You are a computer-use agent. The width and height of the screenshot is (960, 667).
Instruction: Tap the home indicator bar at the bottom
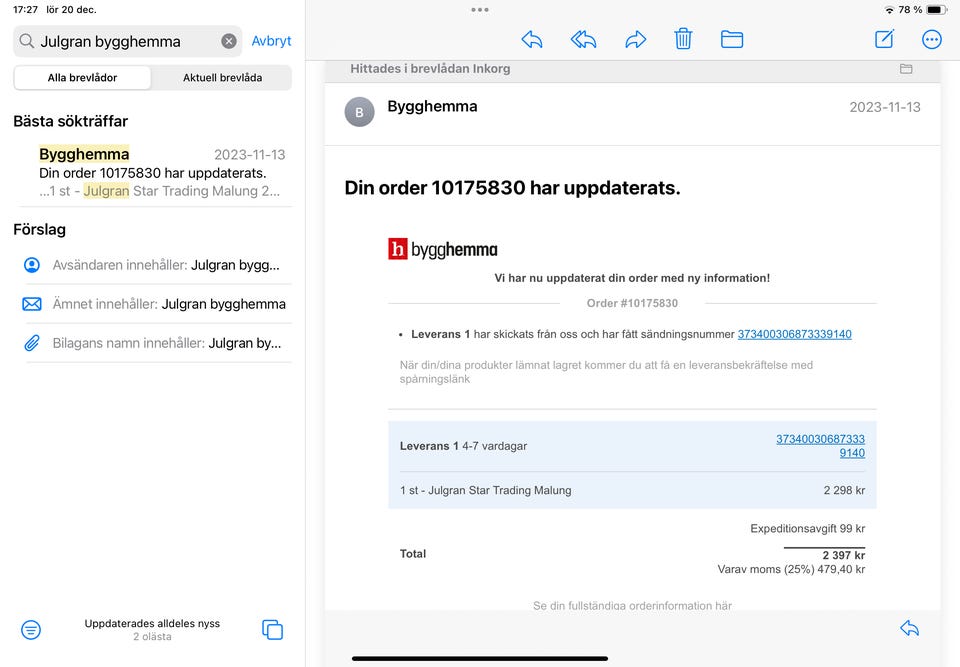[480, 659]
